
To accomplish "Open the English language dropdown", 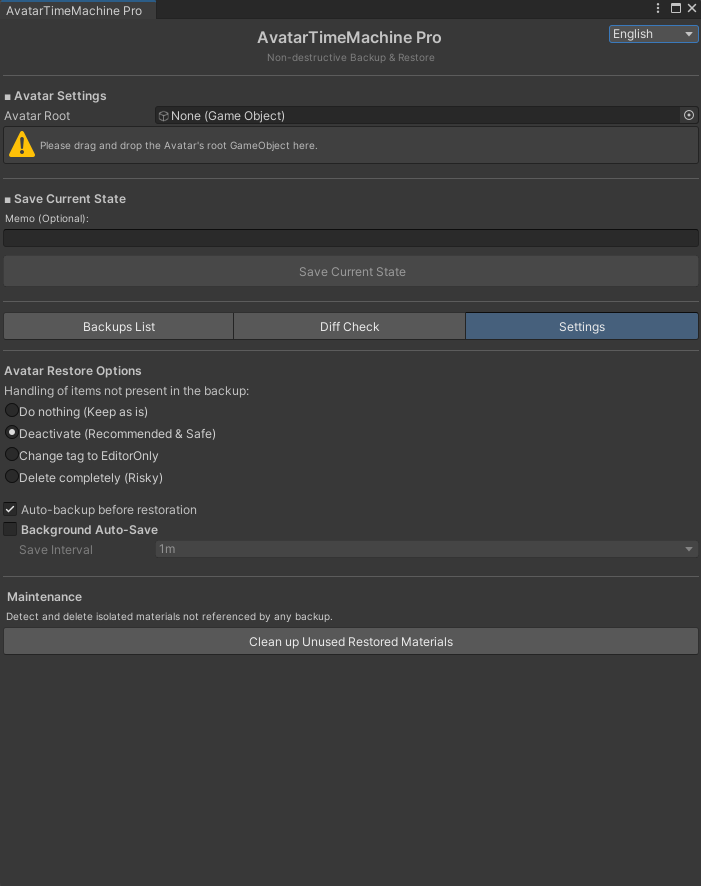I will [x=654, y=34].
